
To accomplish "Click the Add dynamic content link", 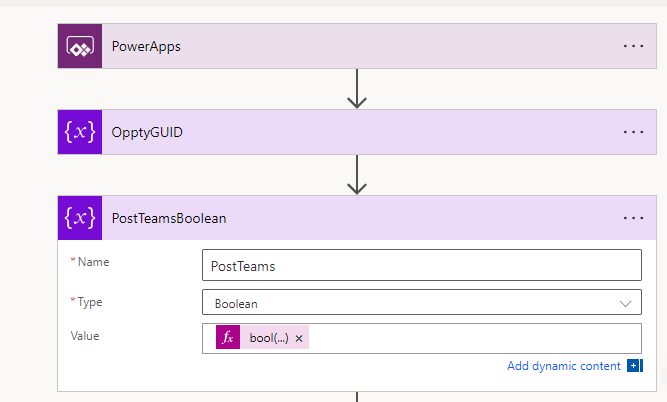I will point(563,366).
